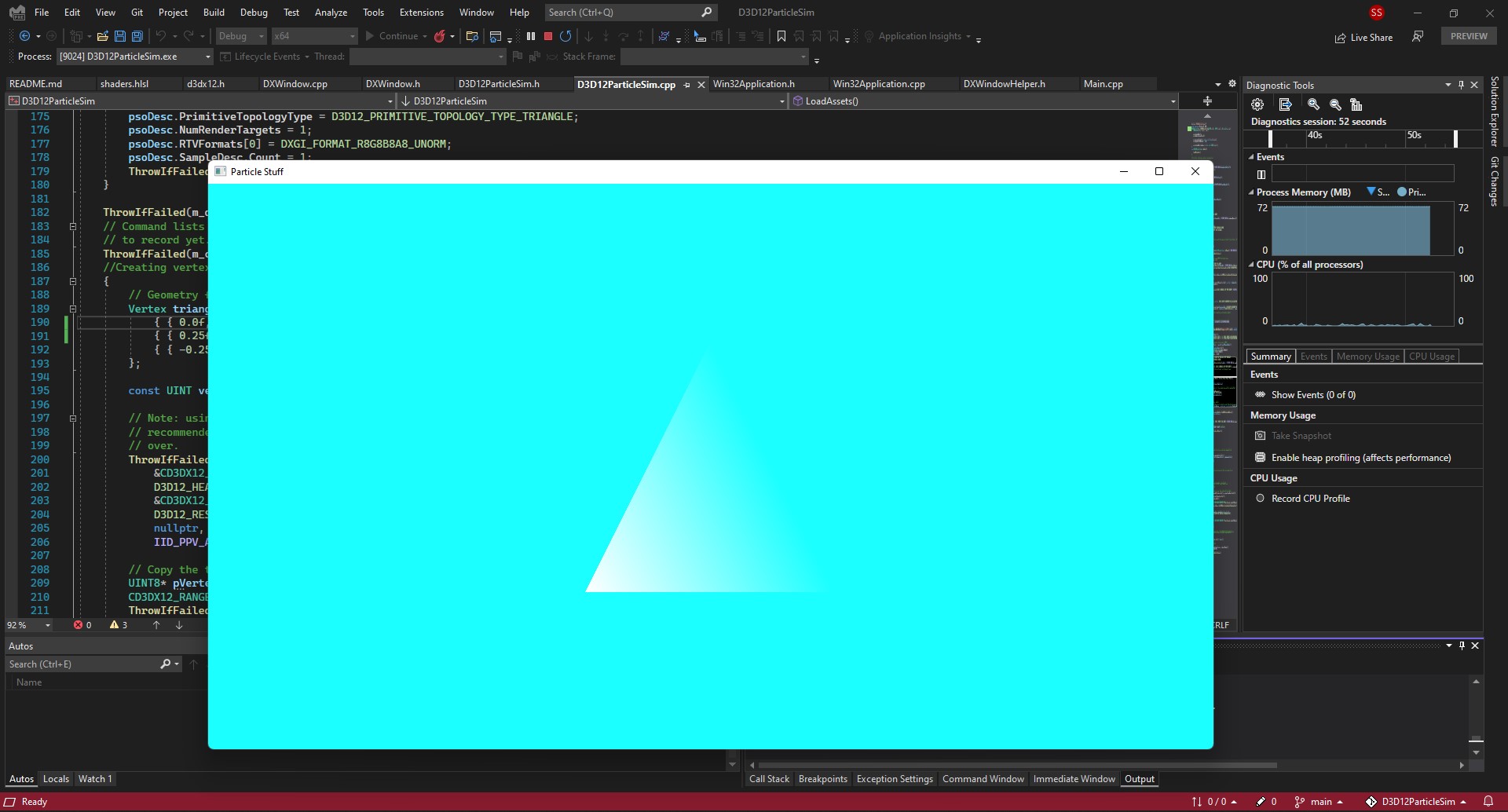Click the PREVIEW button
The height and width of the screenshot is (812, 1508).
point(1469,36)
